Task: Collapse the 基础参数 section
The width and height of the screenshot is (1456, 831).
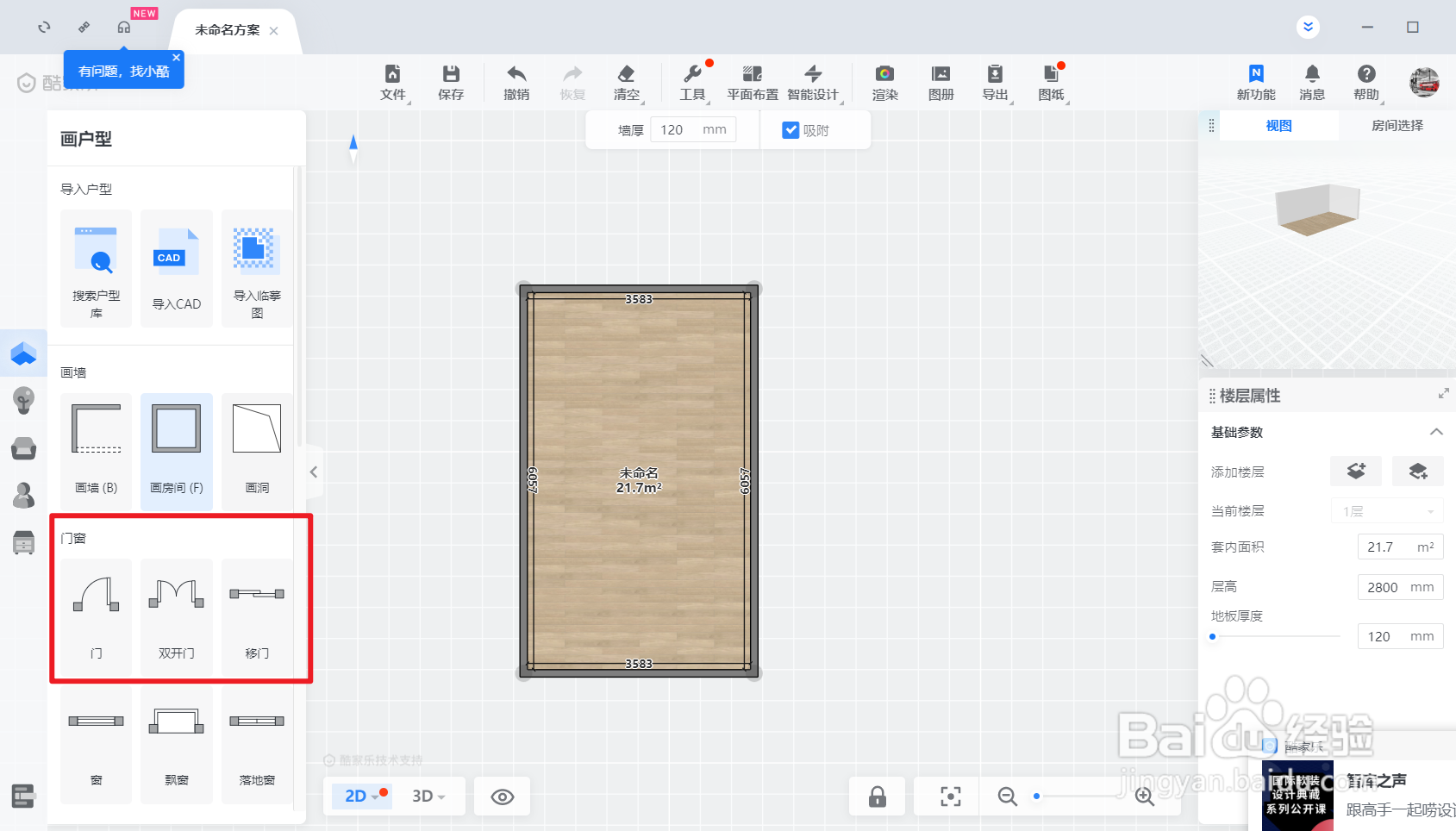Action: point(1436,432)
